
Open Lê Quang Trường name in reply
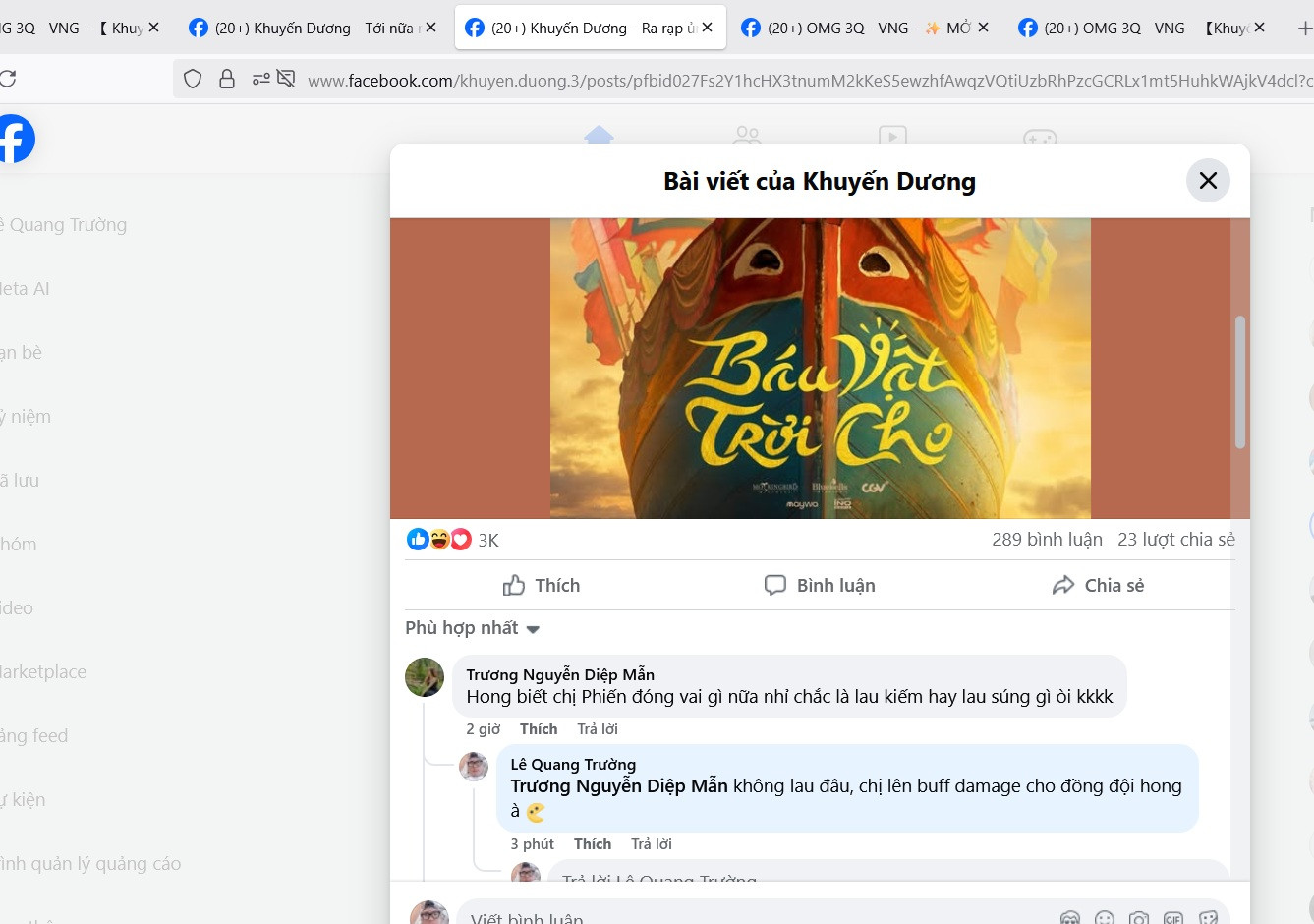click(x=573, y=764)
